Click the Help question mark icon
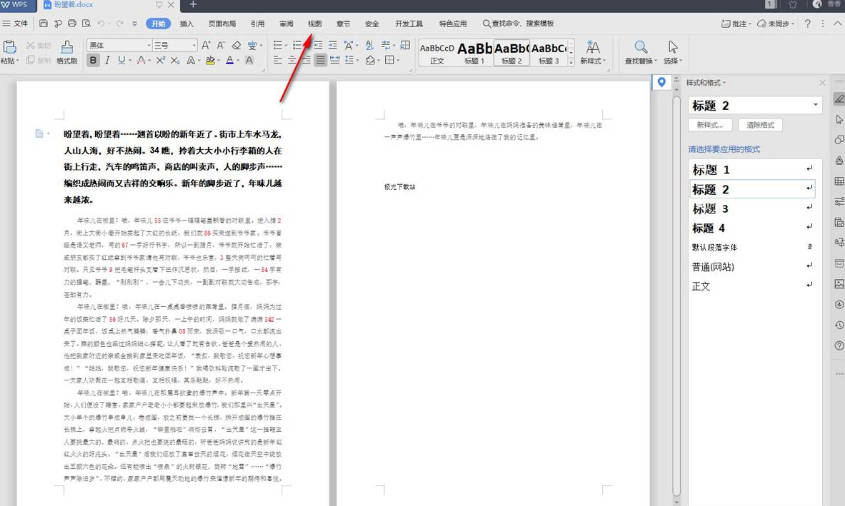Screen dimensions: 845x506 tap(807, 24)
